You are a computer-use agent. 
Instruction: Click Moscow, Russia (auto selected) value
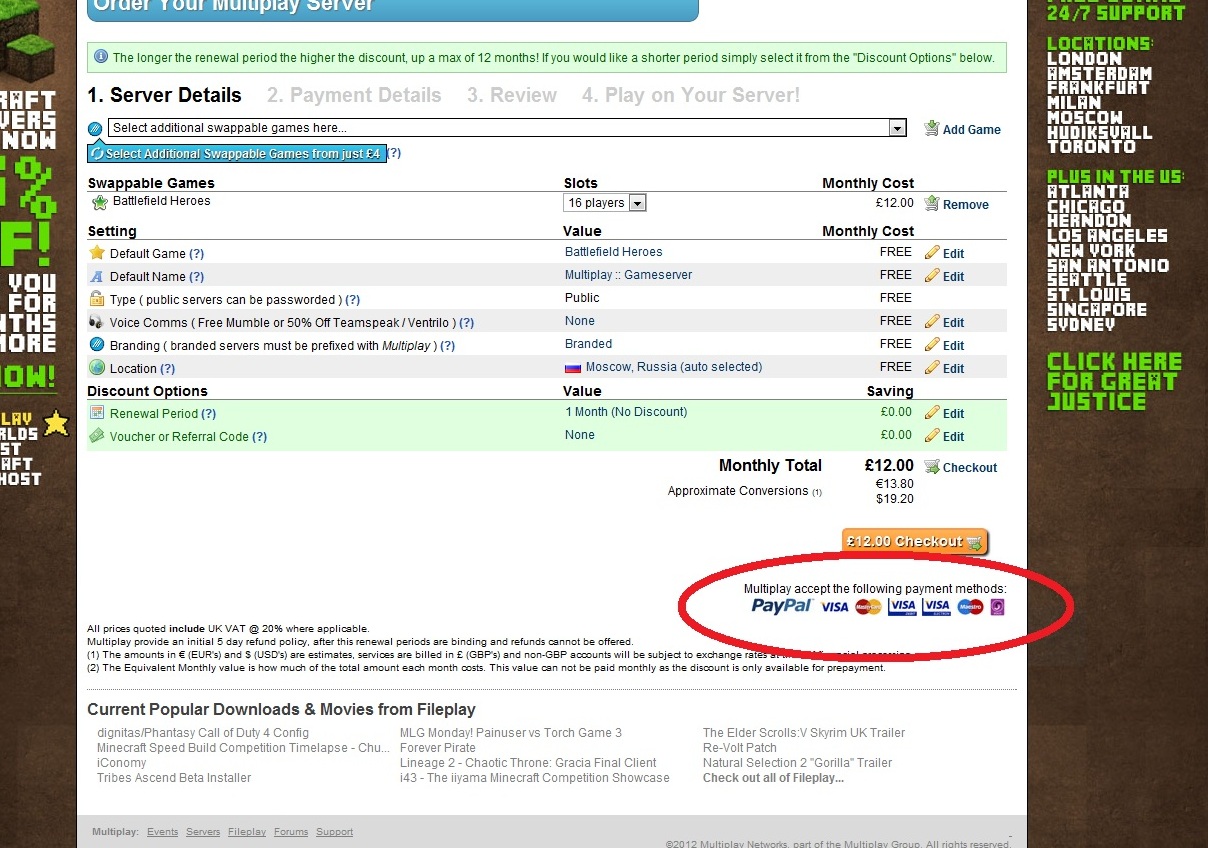tap(674, 367)
